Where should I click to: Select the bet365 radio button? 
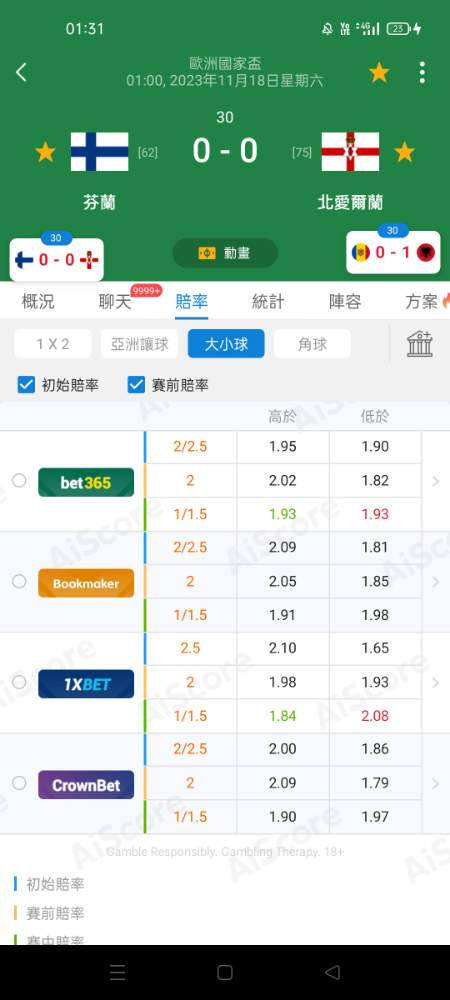pyautogui.click(x=19, y=480)
